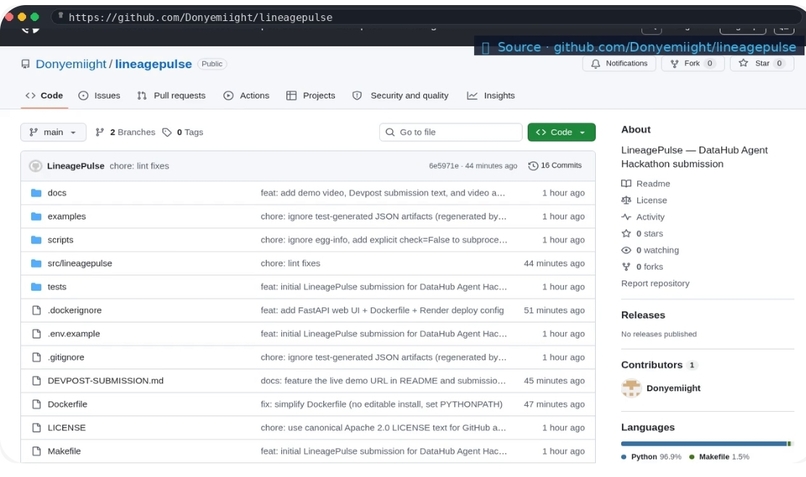Image resolution: width=806 pixels, height=477 pixels.
Task: Open the Donyemiight owner link
Action: [x=71, y=64]
